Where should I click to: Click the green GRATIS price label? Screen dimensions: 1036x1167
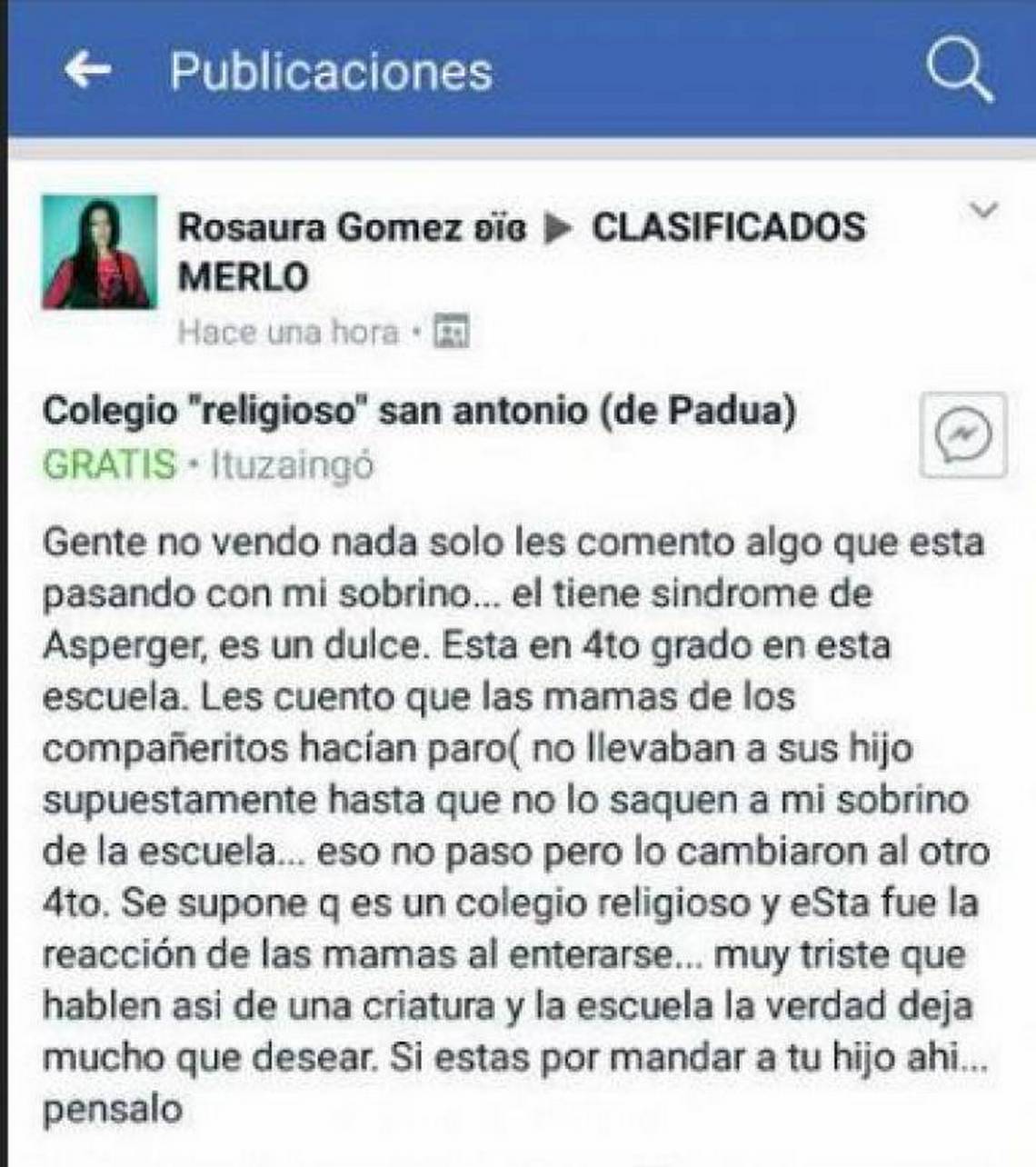[x=109, y=464]
